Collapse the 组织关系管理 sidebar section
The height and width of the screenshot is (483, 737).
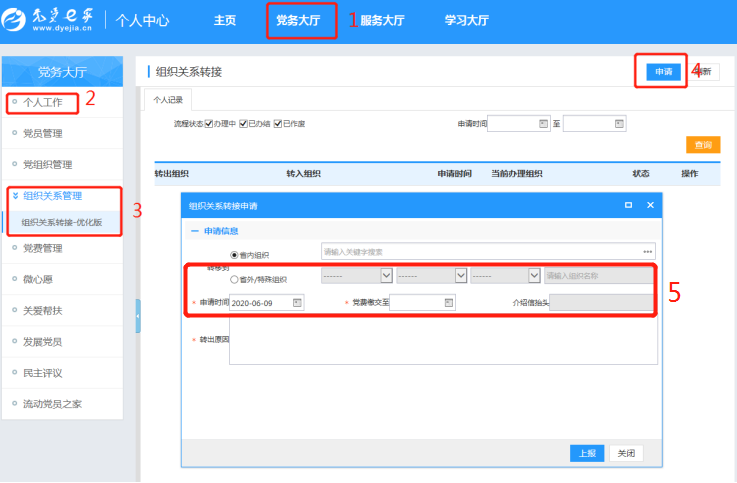(16, 196)
